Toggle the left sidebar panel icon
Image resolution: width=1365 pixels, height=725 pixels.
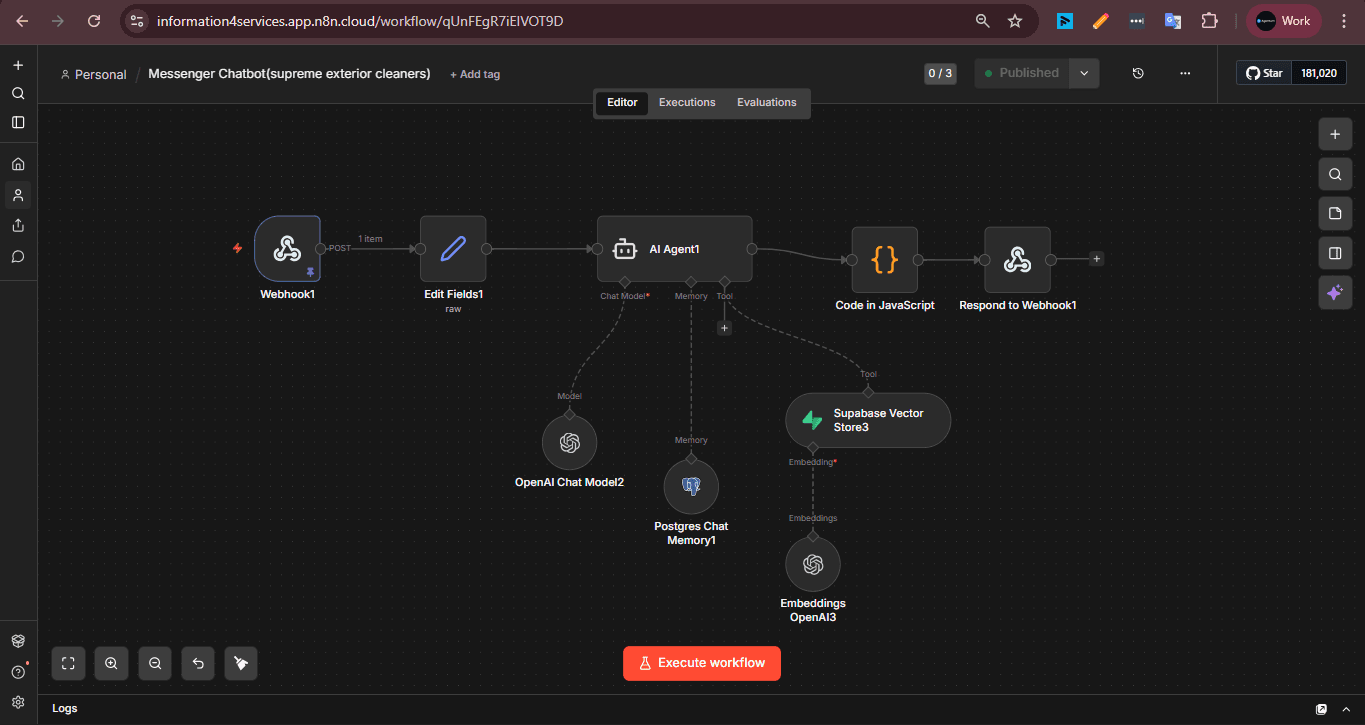(18, 122)
